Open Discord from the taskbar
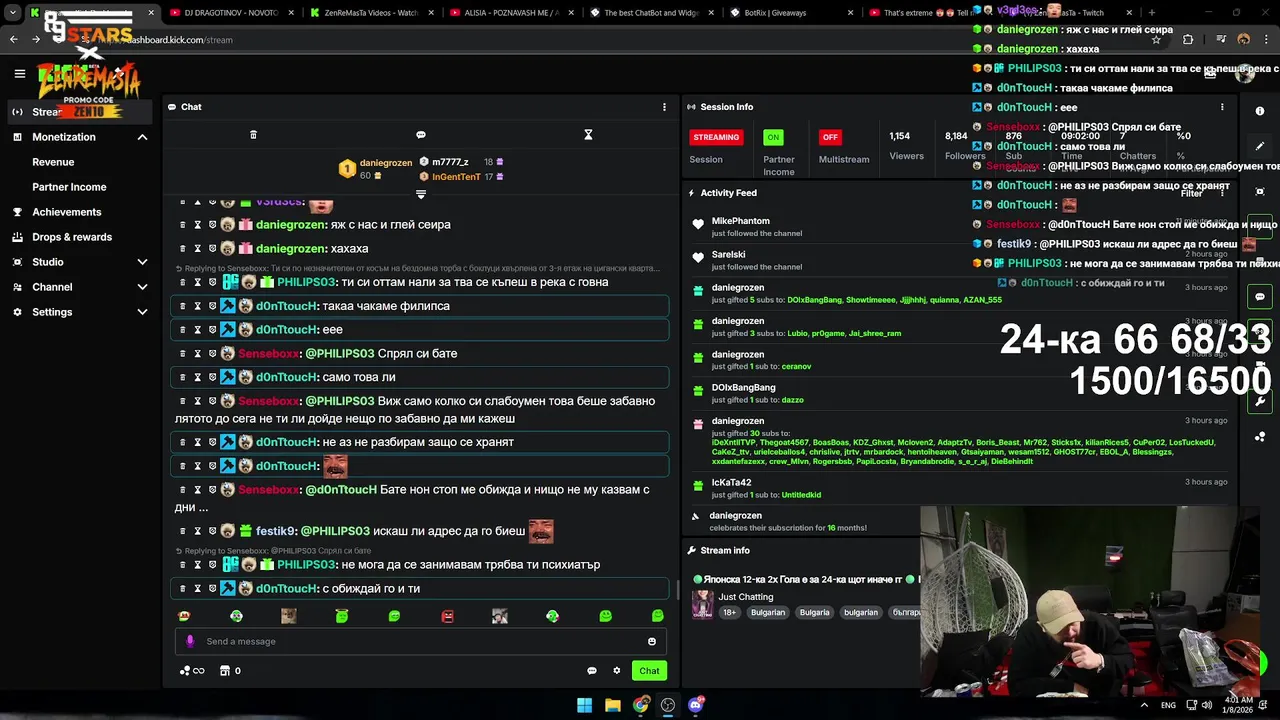The image size is (1280, 720). pos(696,705)
